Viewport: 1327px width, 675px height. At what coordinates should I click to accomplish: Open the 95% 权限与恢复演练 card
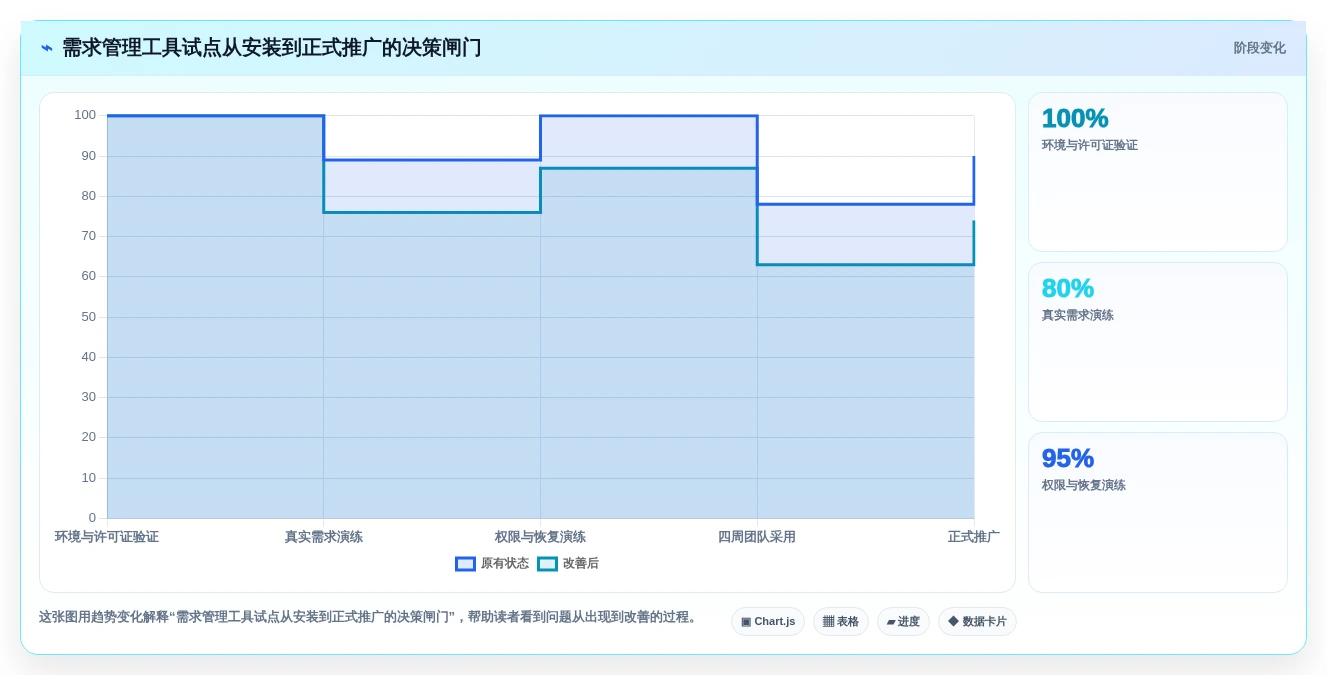pos(1158,512)
